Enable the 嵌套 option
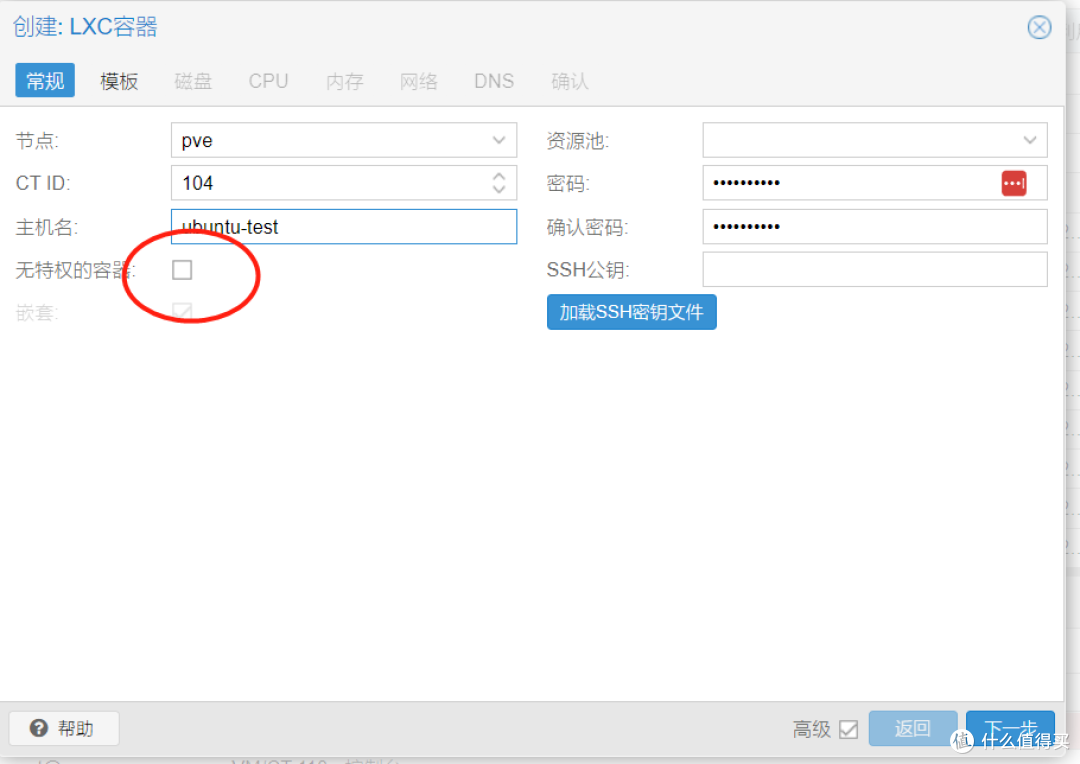The height and width of the screenshot is (764, 1080). [181, 312]
